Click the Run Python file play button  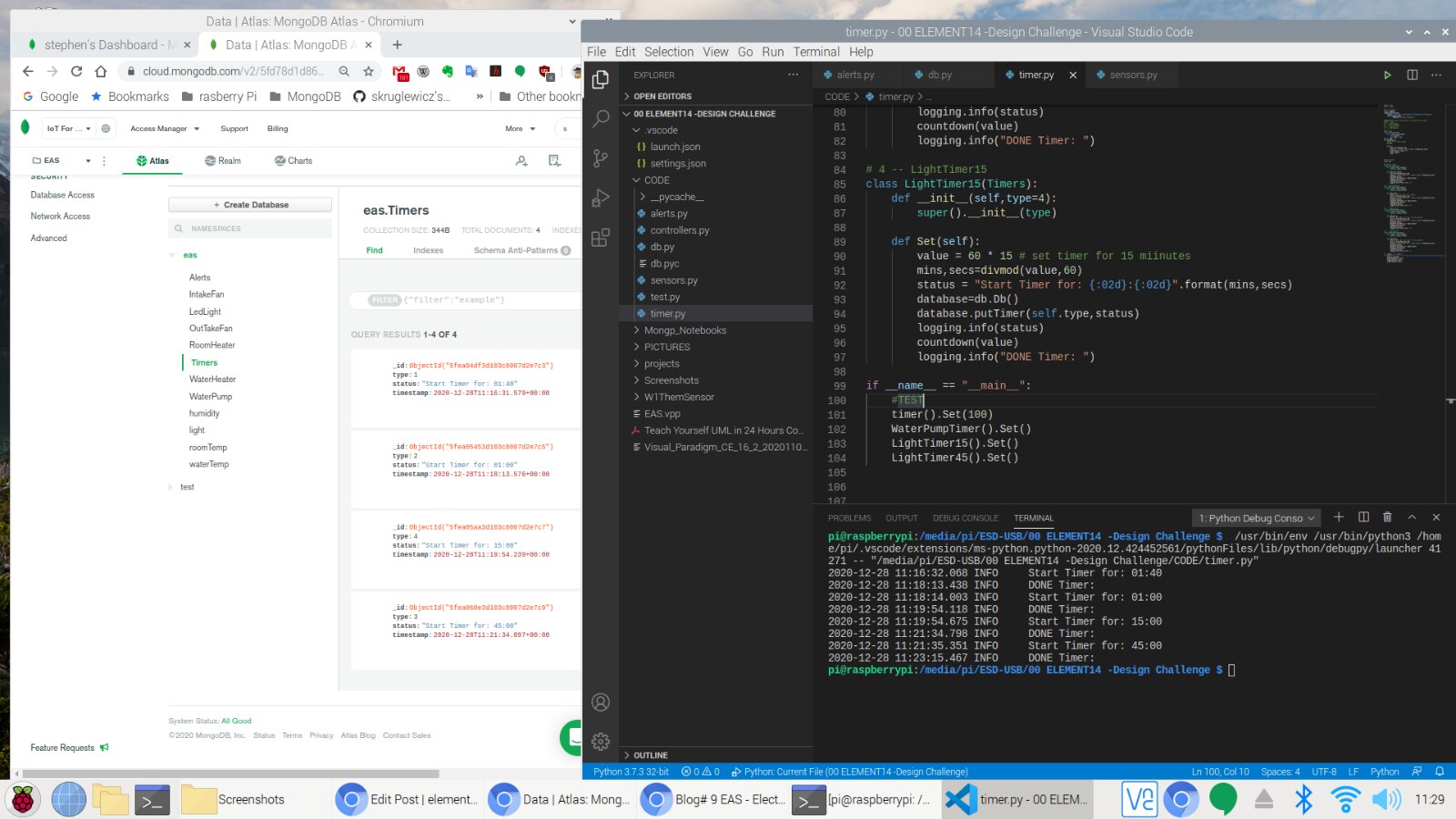1387,75
